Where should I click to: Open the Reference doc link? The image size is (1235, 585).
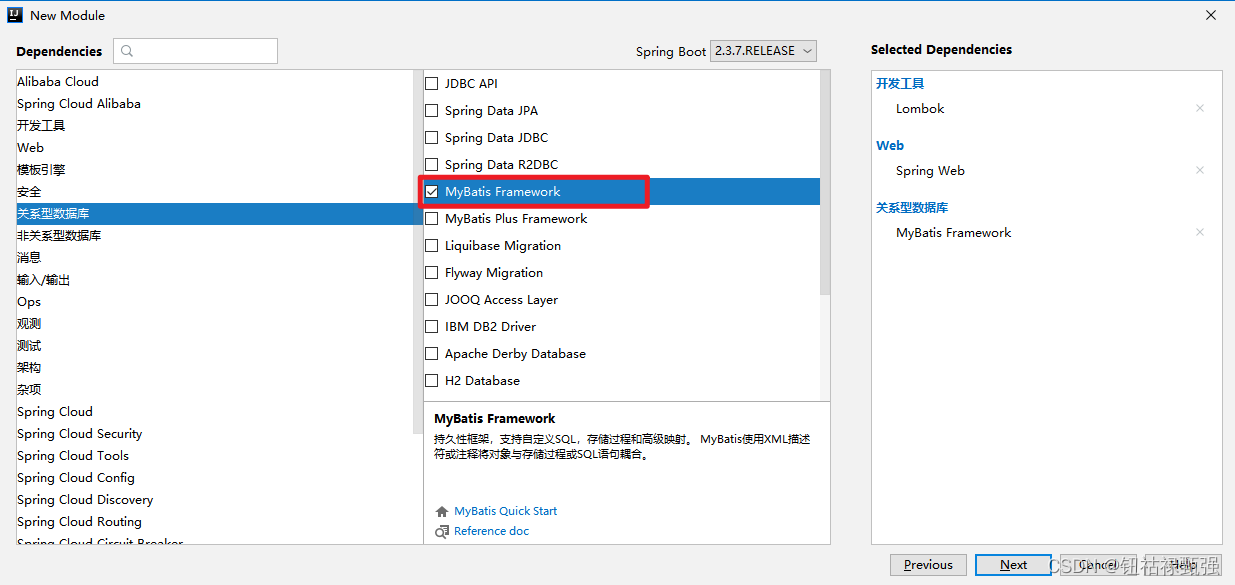click(491, 531)
